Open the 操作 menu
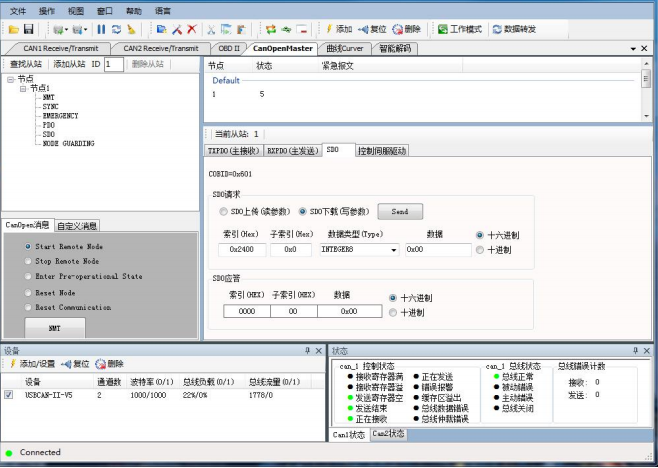The image size is (658, 468). [x=47, y=11]
